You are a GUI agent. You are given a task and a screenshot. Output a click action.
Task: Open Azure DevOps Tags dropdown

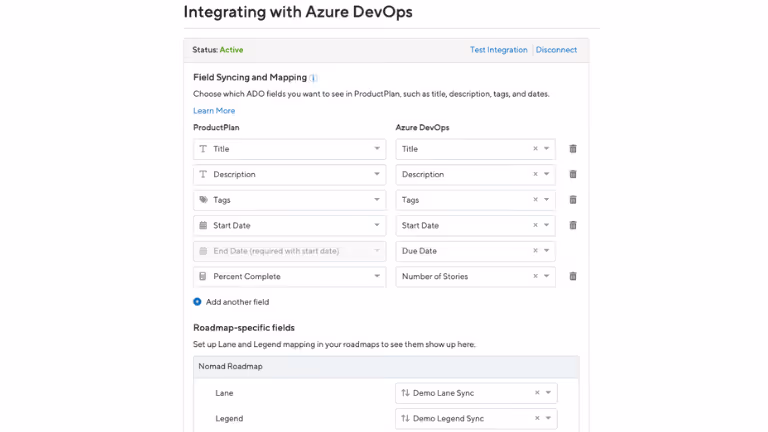547,200
